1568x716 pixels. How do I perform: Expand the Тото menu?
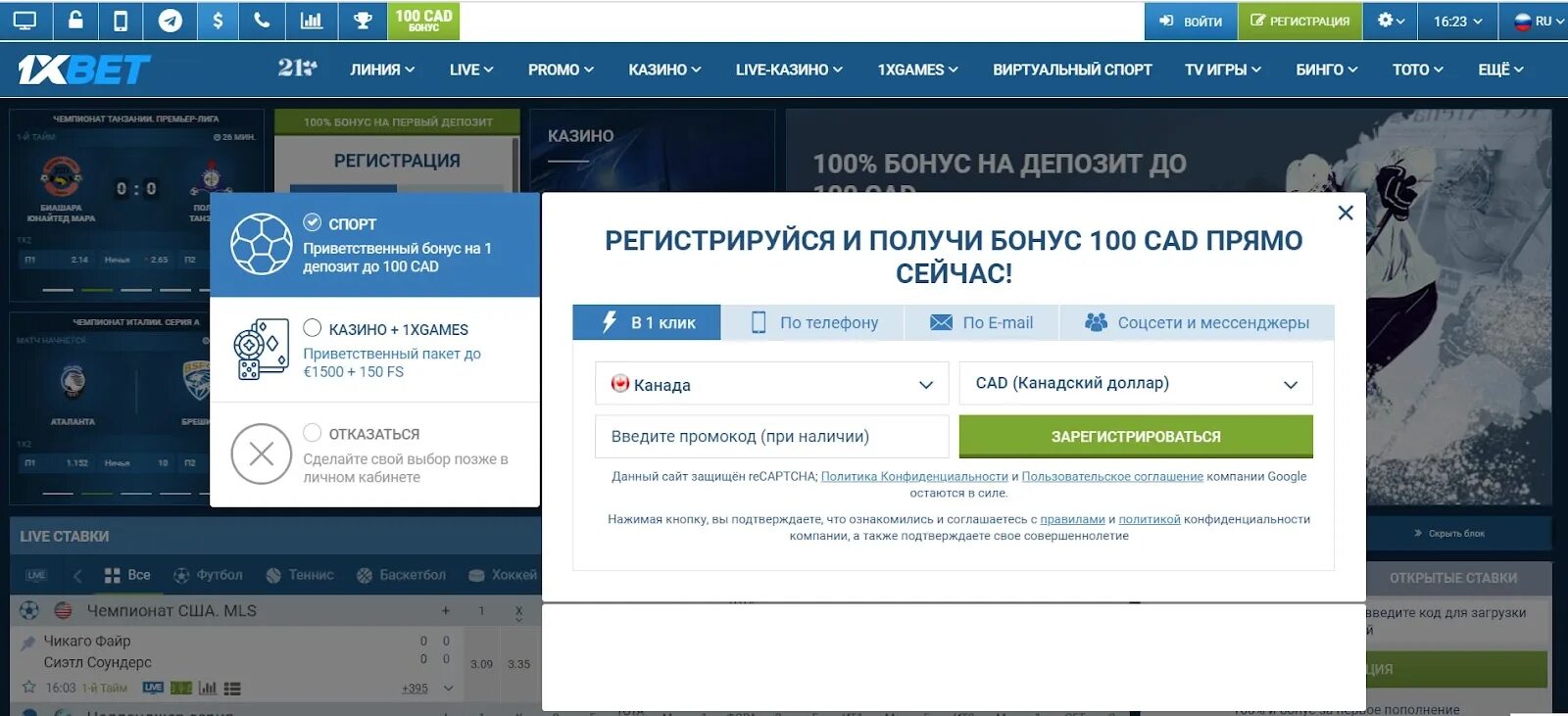coord(1418,70)
